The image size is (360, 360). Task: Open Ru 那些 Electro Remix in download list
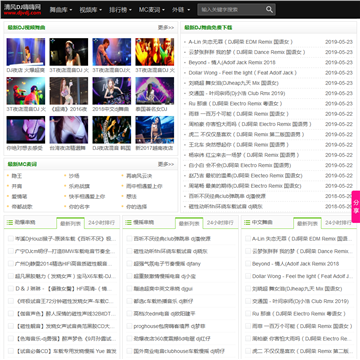(x=235, y=104)
